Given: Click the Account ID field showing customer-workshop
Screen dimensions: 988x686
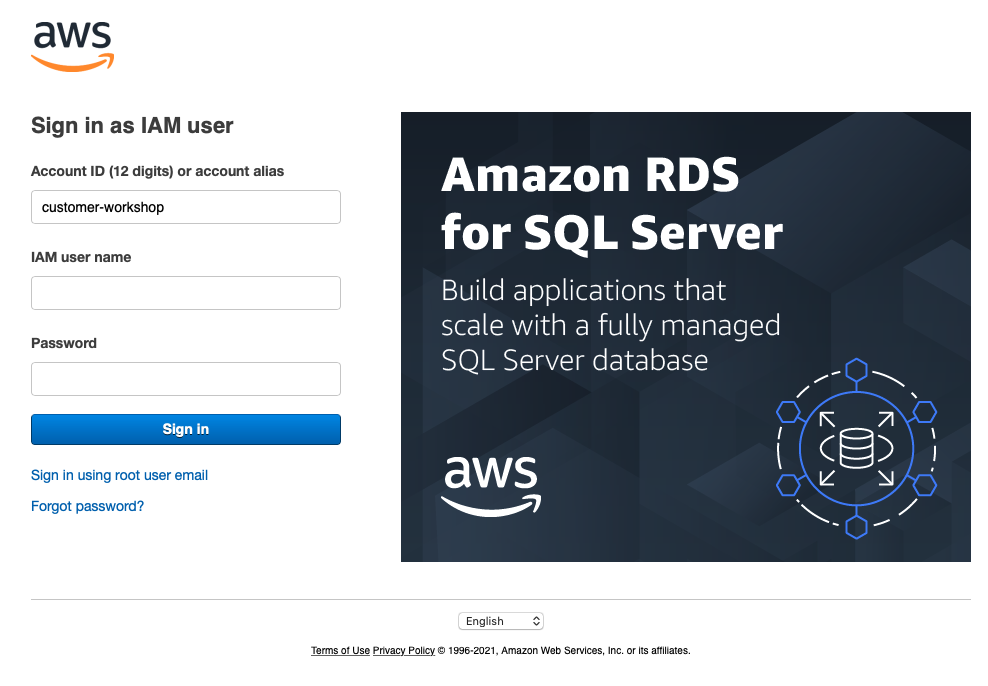Looking at the screenshot, I should coord(185,207).
